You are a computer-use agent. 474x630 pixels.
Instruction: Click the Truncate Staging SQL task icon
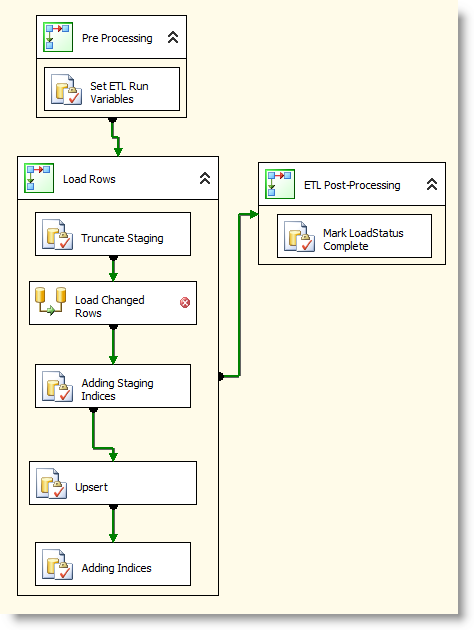coord(57,234)
